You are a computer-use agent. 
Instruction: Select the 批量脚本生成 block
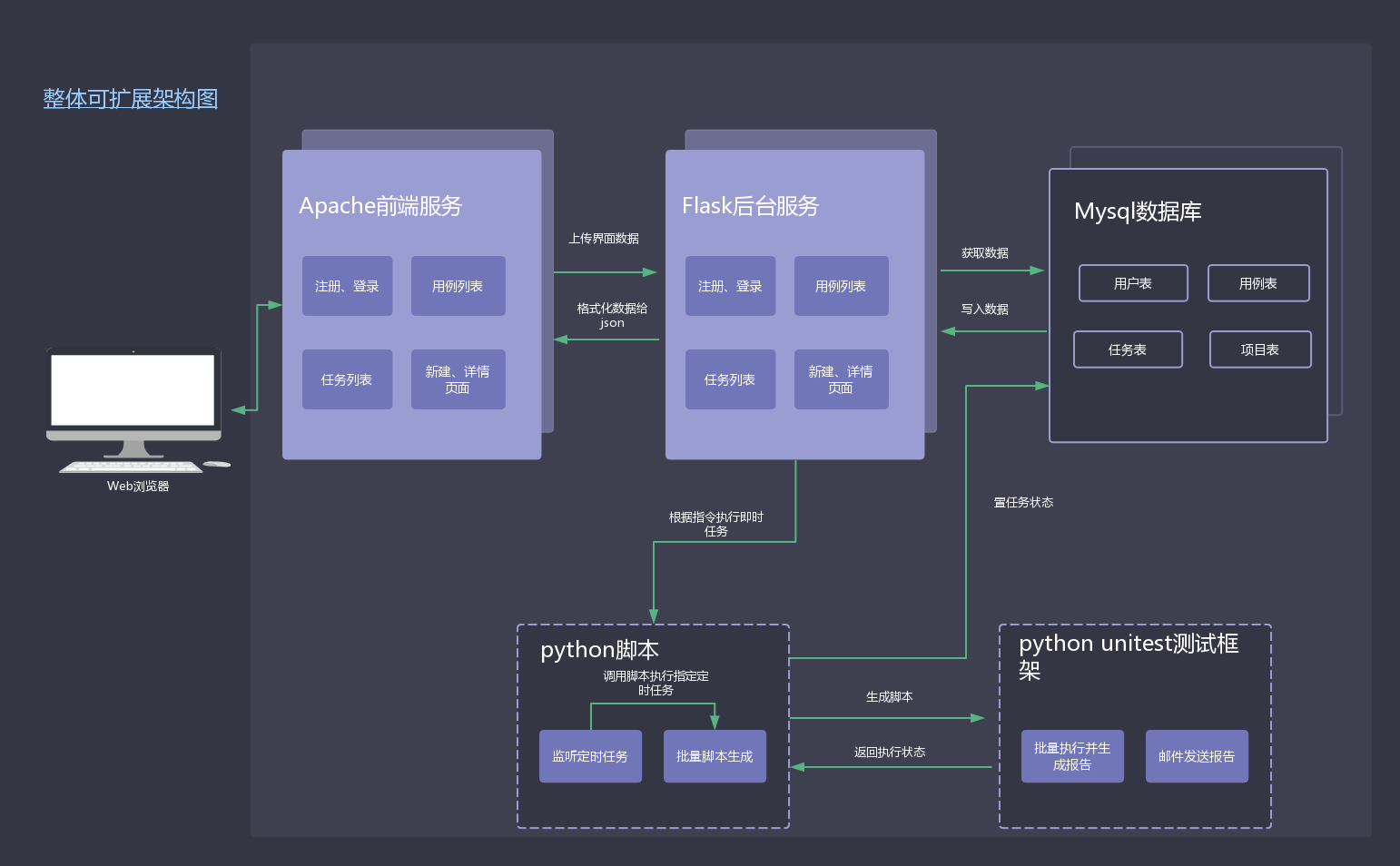pos(715,756)
